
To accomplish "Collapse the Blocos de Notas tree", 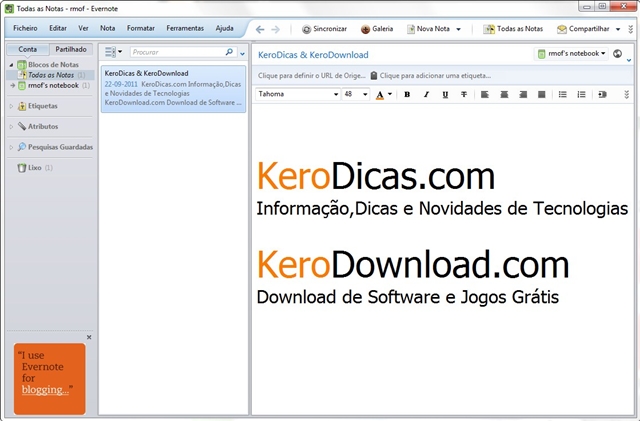I will tap(11, 65).
